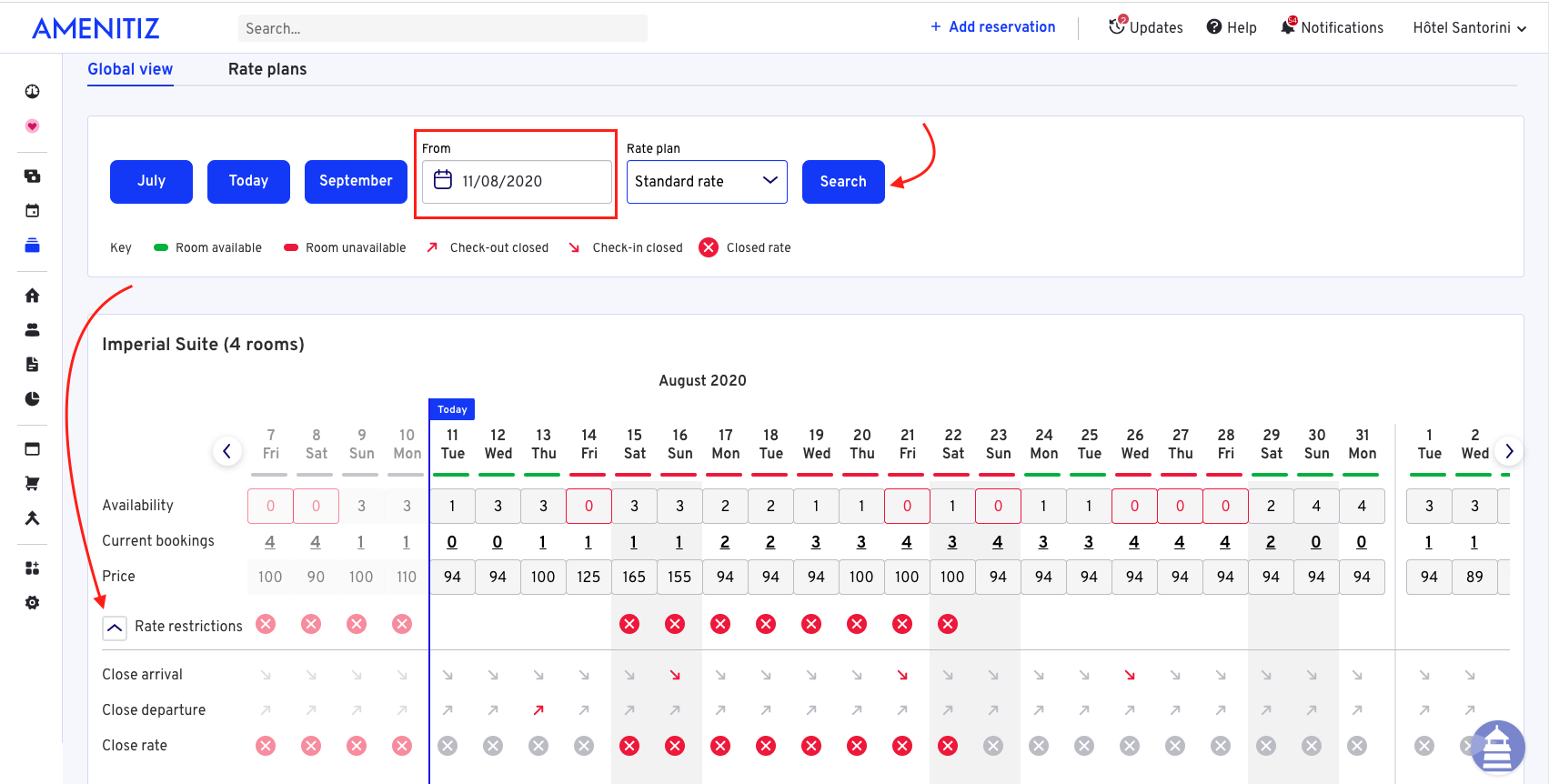Select the blue rates stack sidebar icon

pyautogui.click(x=33, y=246)
